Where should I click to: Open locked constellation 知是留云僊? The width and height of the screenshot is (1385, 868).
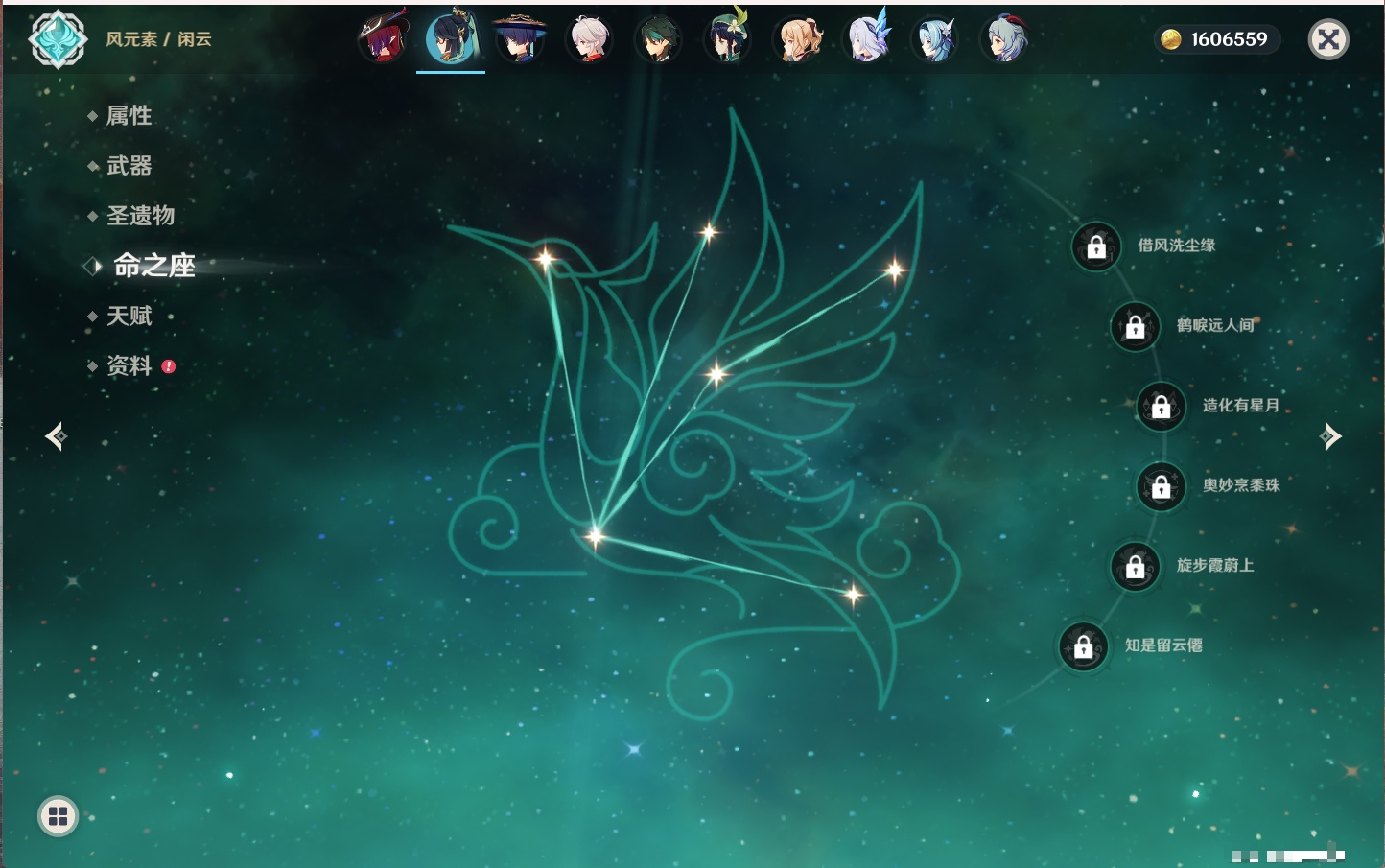tap(1083, 646)
